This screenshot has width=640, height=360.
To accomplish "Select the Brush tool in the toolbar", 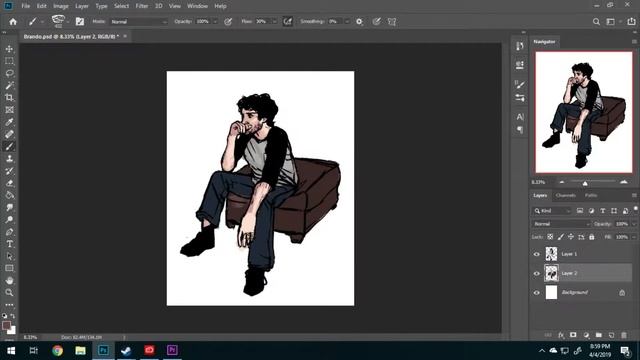I will [x=9, y=147].
